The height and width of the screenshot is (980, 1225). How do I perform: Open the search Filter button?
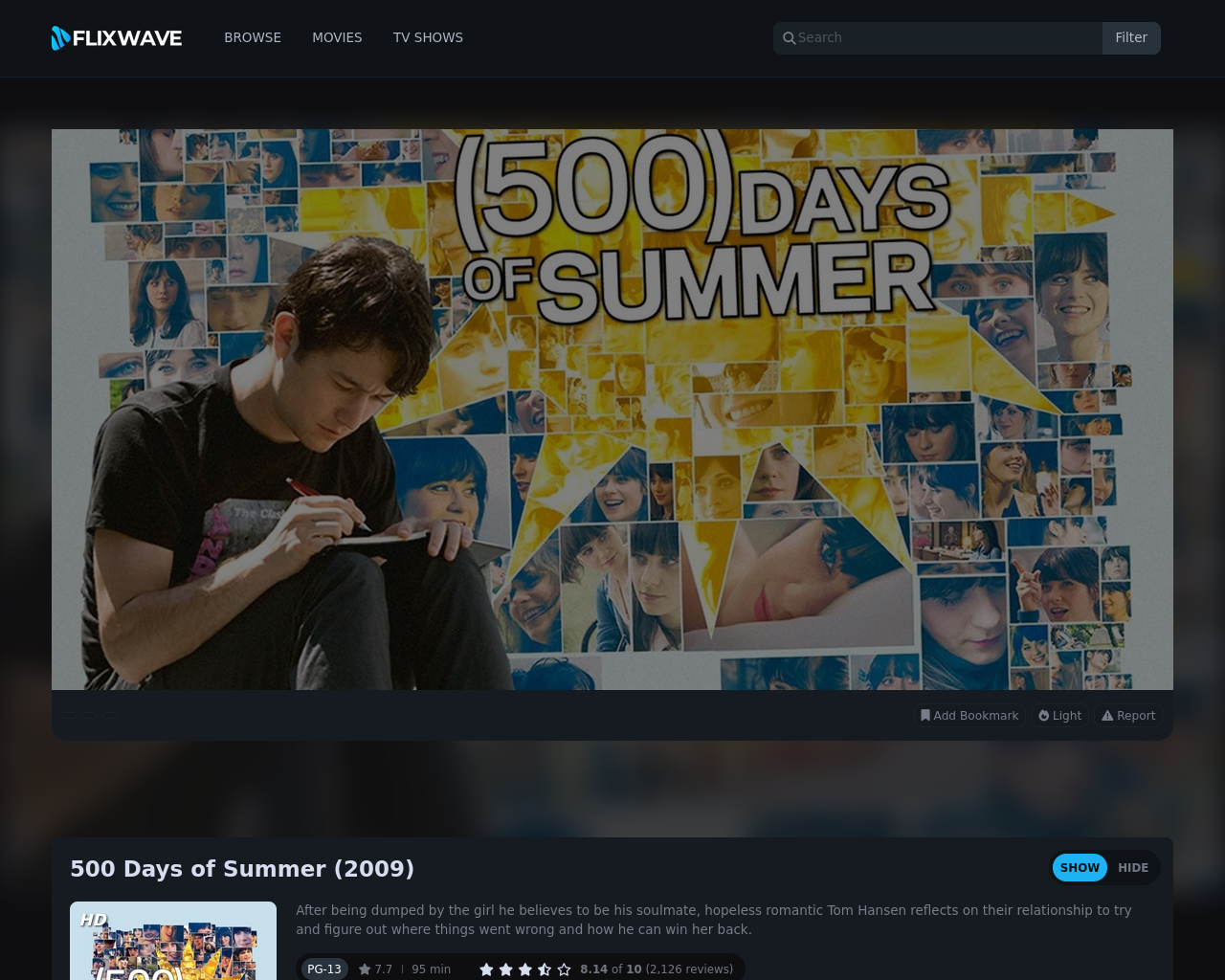pyautogui.click(x=1131, y=38)
